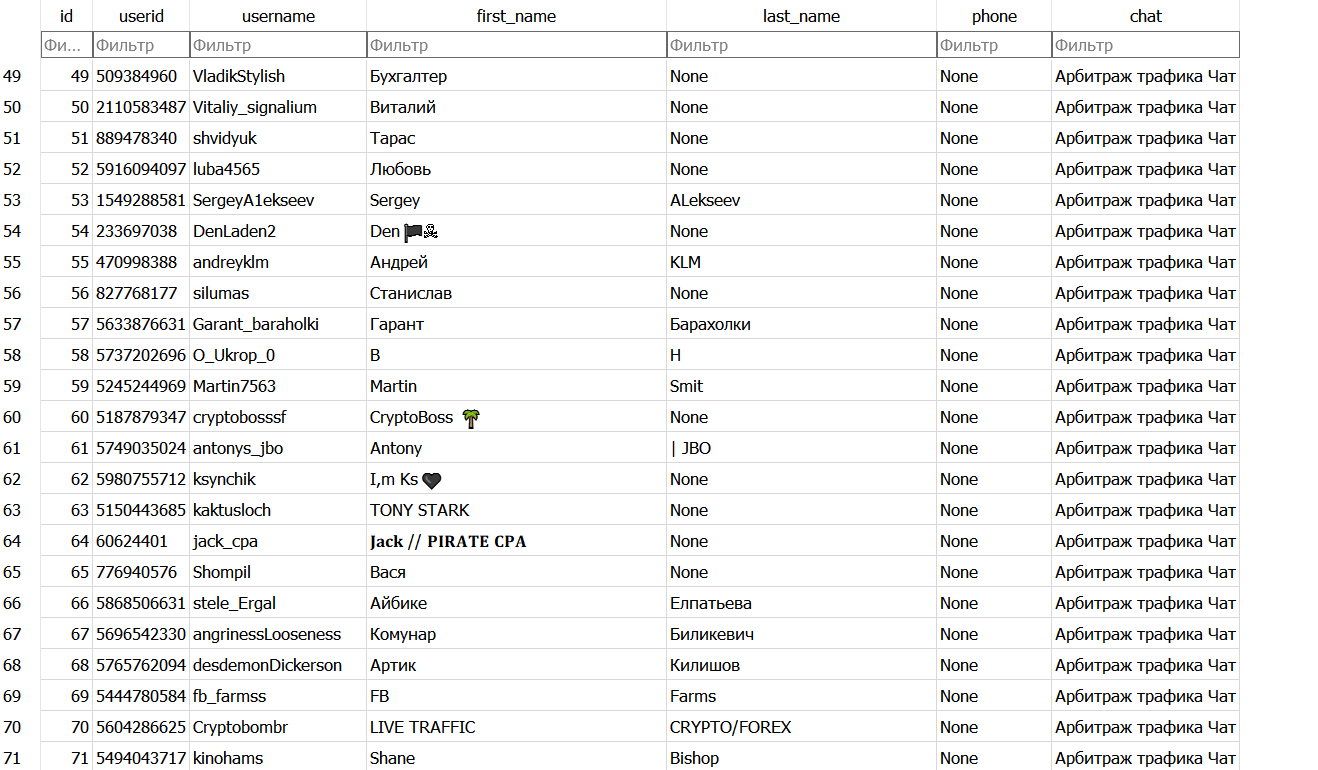The width and height of the screenshot is (1318, 770).
Task: Click the userid cell 5494043717
Action: click(x=141, y=758)
